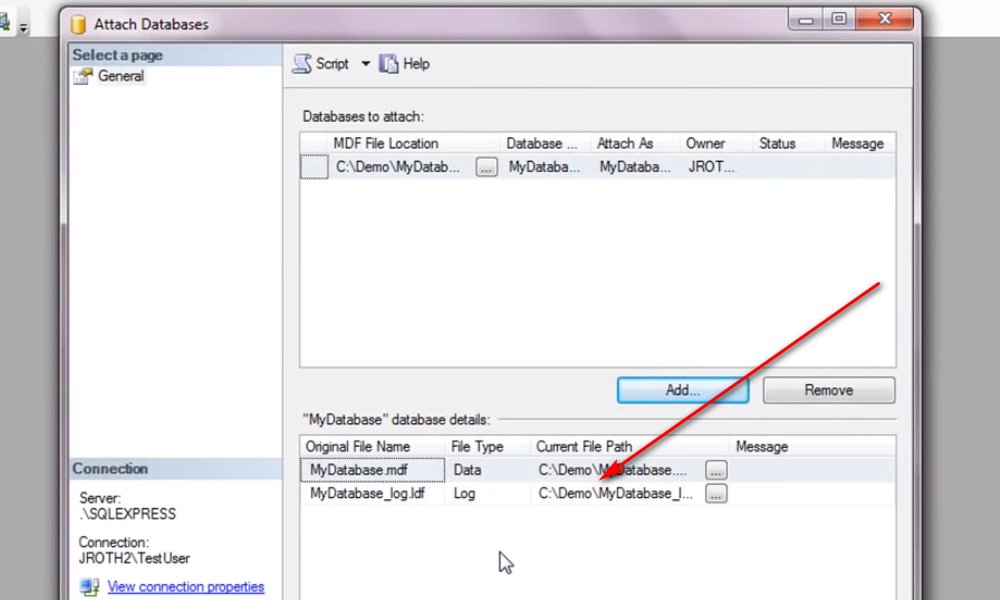Click the Attach As column header

(625, 144)
